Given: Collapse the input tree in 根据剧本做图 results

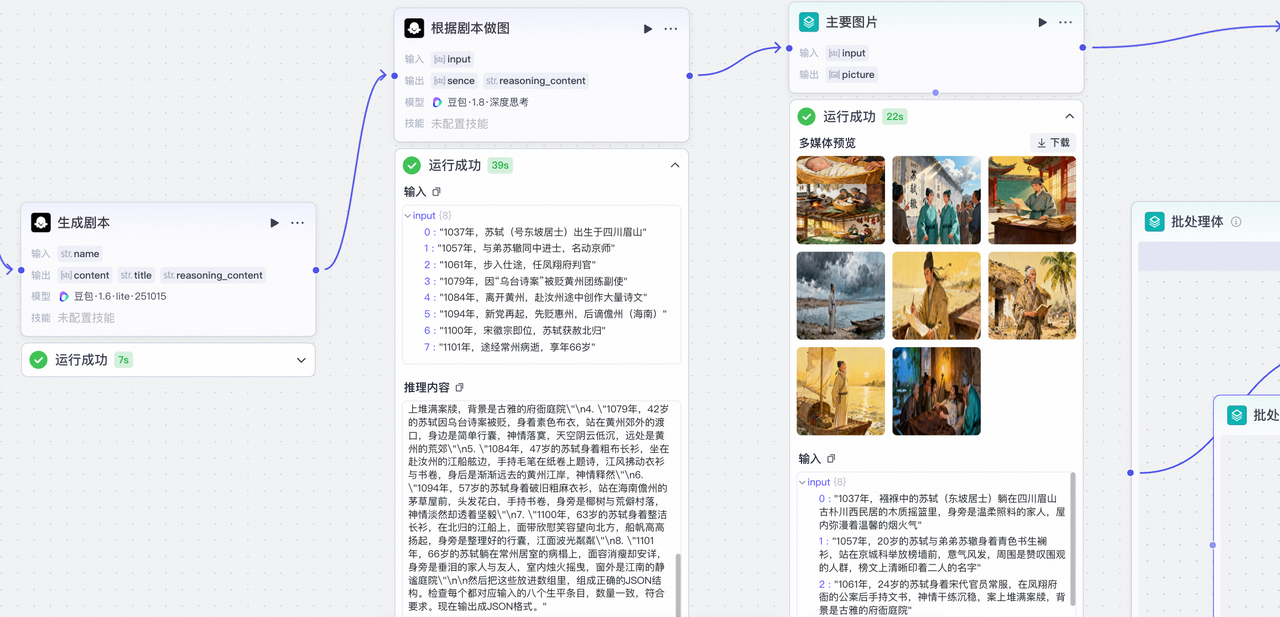Looking at the screenshot, I should 407,216.
